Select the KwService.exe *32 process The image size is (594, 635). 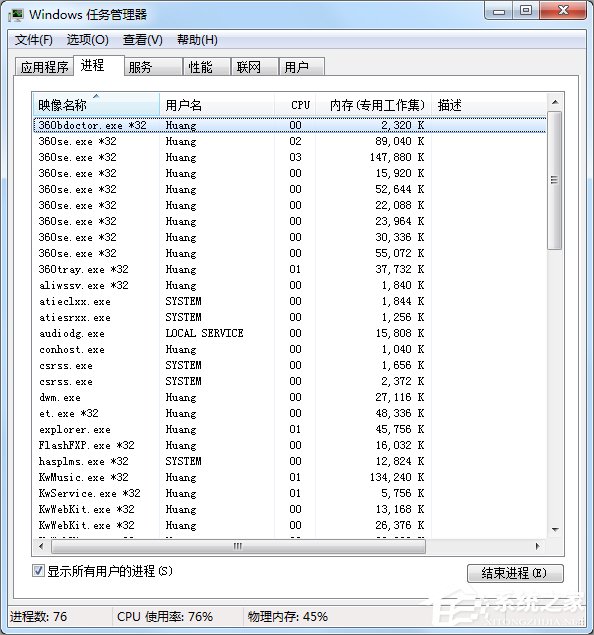click(290, 493)
